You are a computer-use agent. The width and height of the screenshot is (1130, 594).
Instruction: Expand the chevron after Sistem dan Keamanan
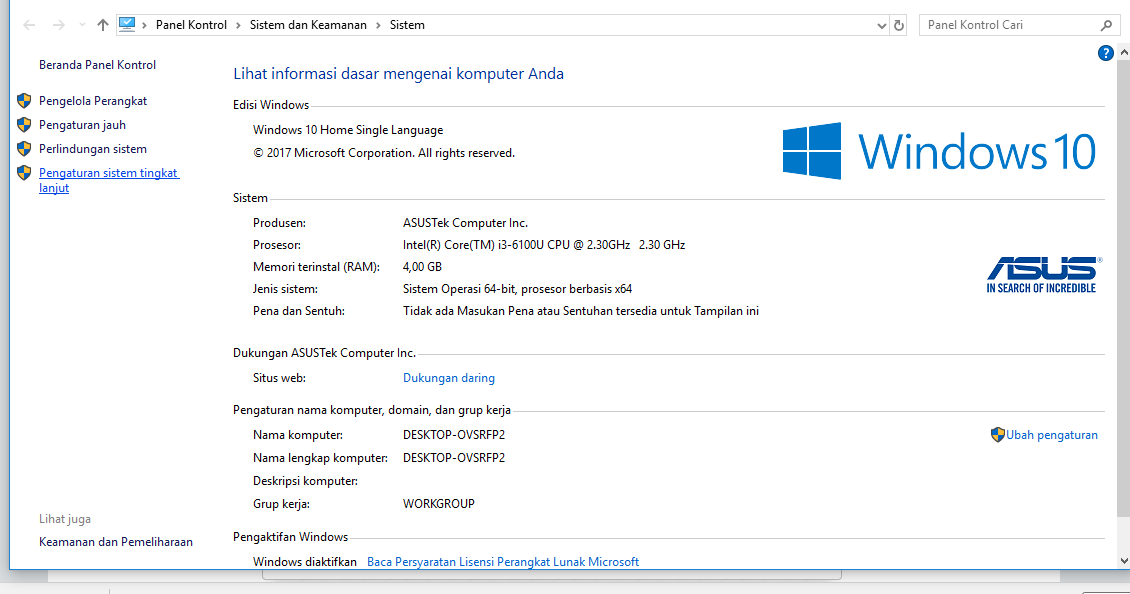[379, 25]
